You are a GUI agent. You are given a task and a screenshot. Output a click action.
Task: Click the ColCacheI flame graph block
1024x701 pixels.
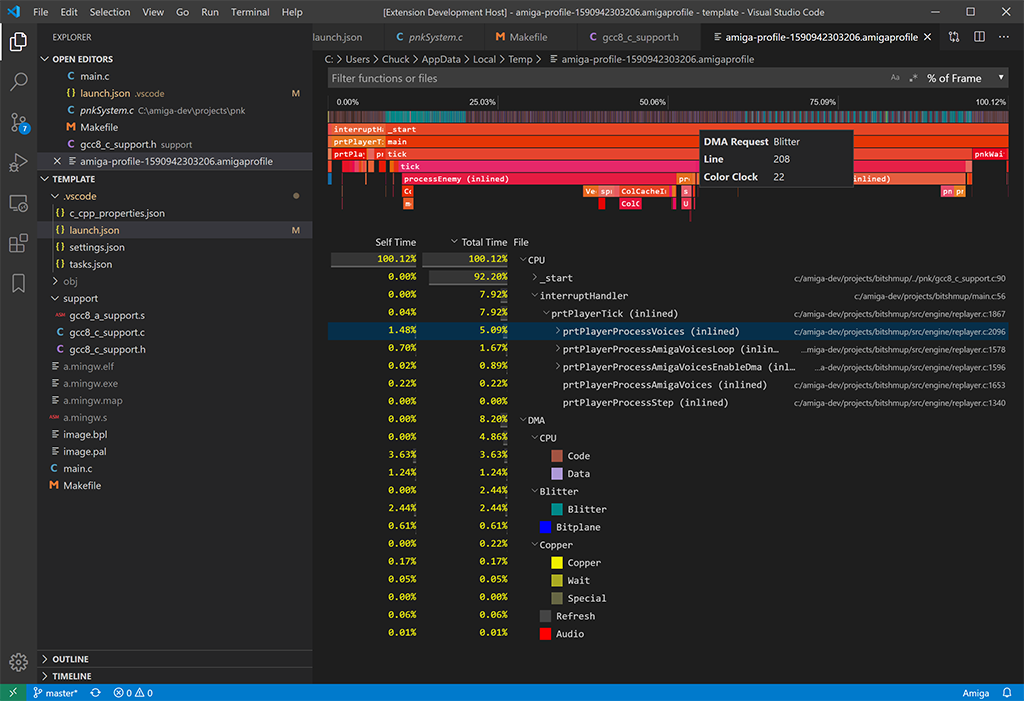(645, 191)
